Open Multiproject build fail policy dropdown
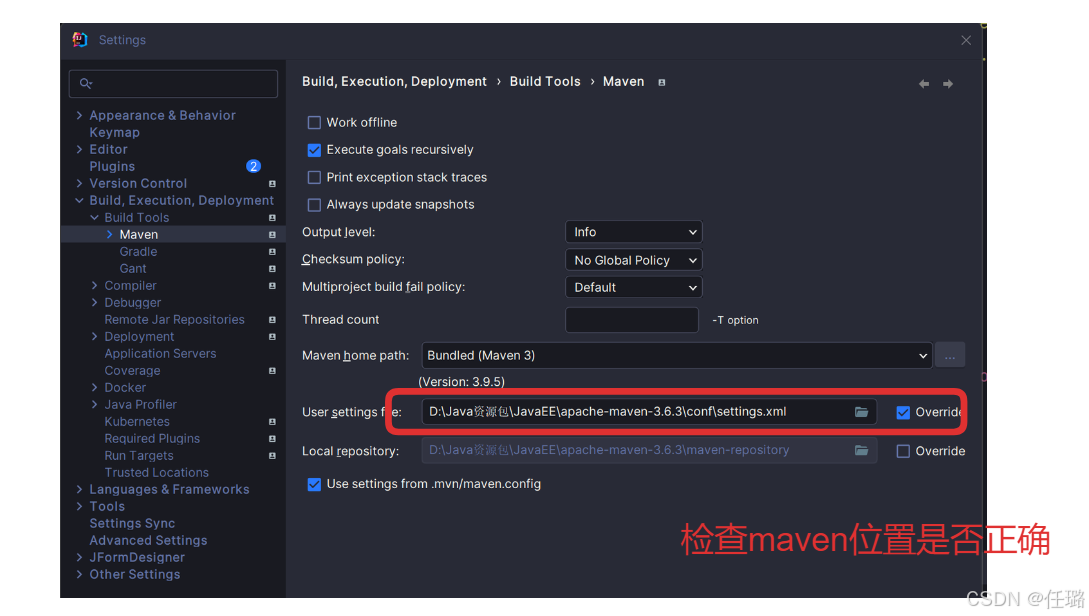This screenshot has width=1089, height=616. (633, 288)
